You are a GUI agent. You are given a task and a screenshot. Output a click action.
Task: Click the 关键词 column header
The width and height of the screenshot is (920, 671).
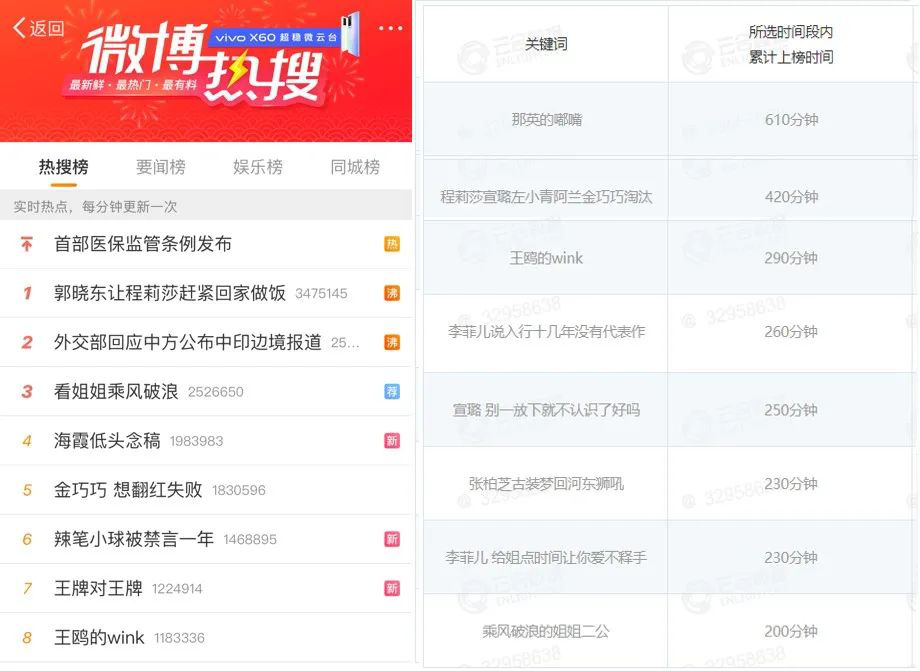tap(546, 44)
